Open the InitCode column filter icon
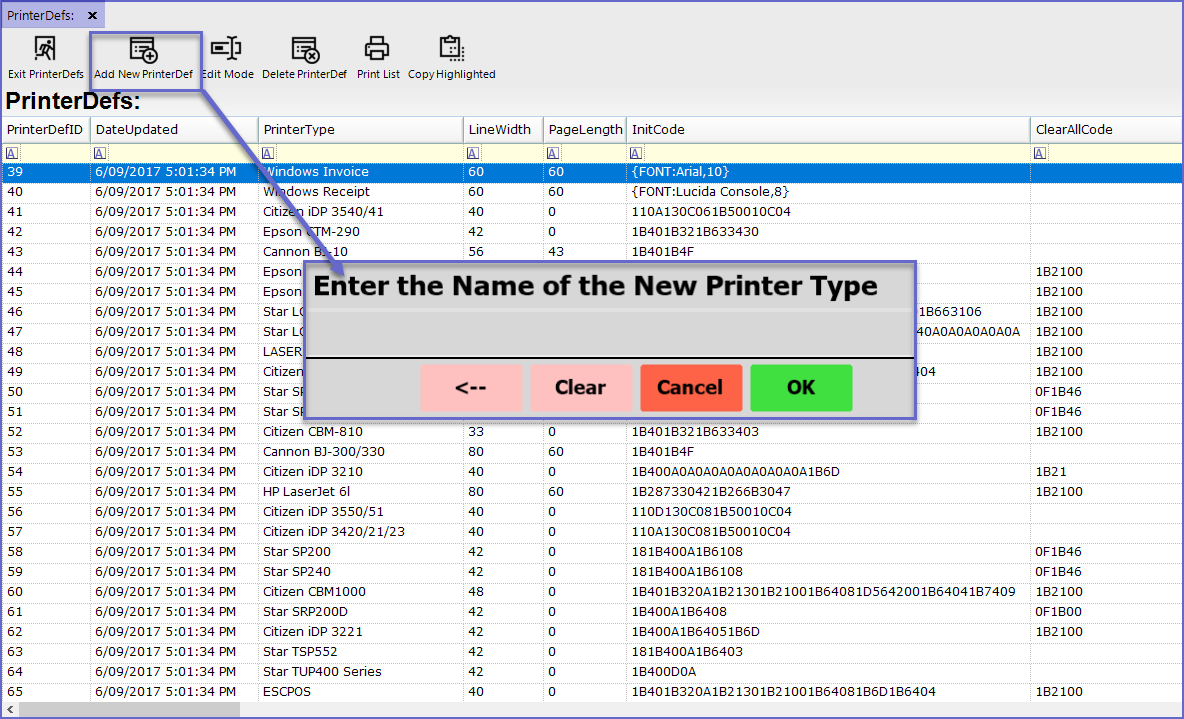 point(637,153)
